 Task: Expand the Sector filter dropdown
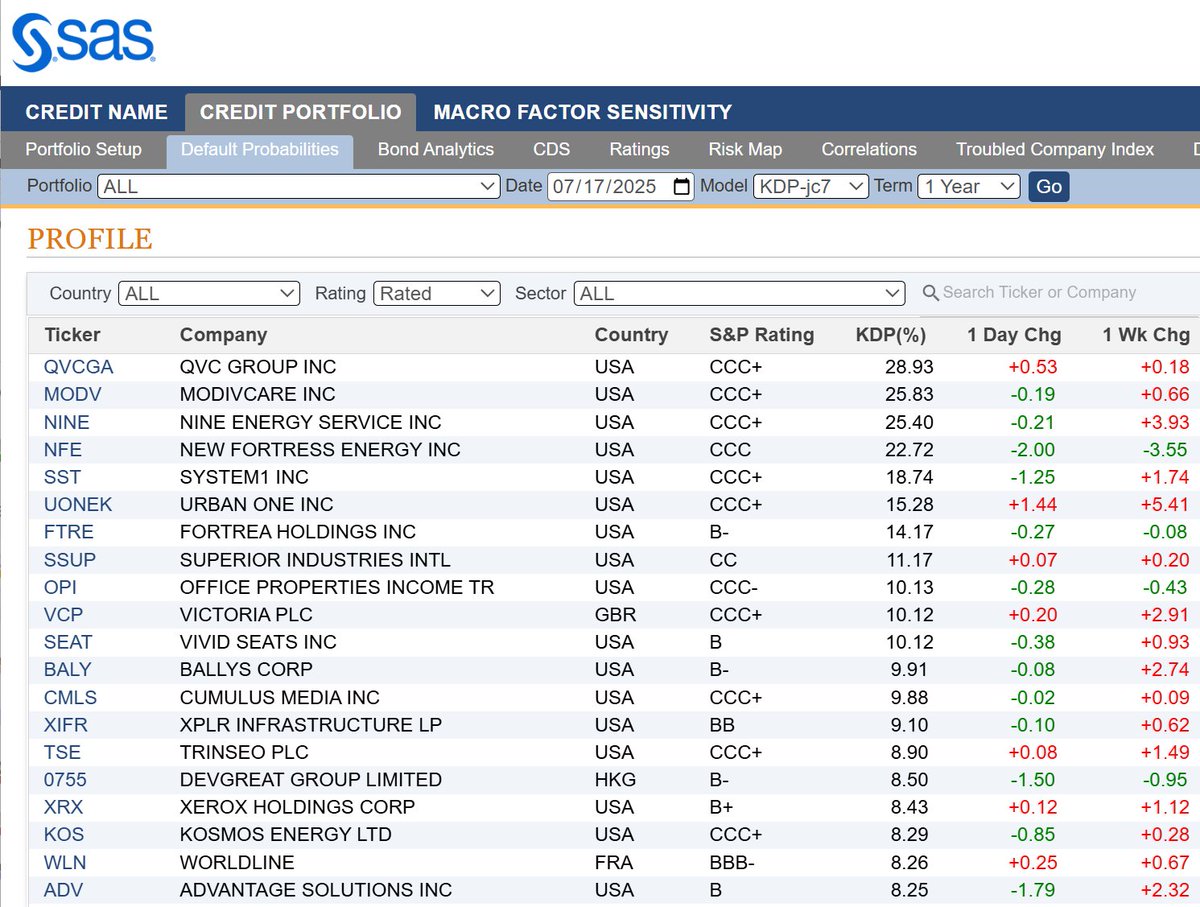[x=739, y=293]
